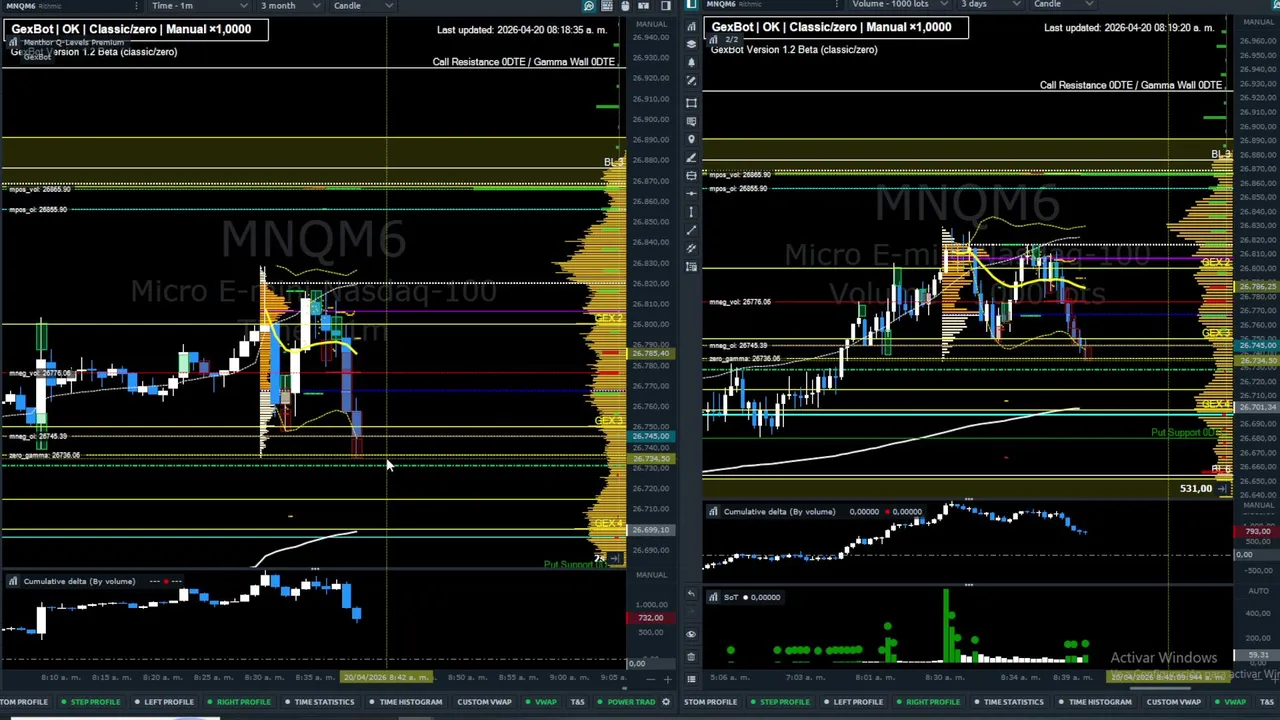Toggle LEFT PROFILE on the left chart
1280x720 pixels.
coord(164,702)
